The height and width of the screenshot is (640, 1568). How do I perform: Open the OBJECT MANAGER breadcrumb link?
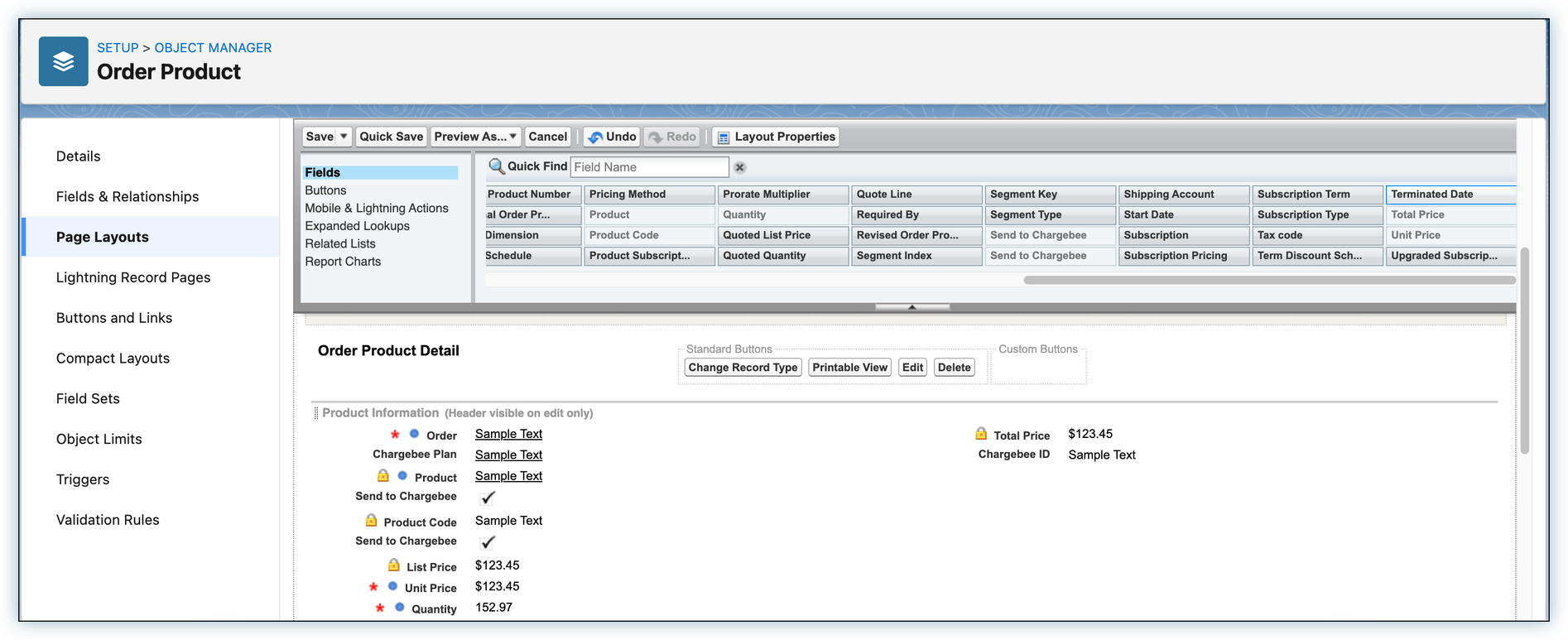(213, 48)
